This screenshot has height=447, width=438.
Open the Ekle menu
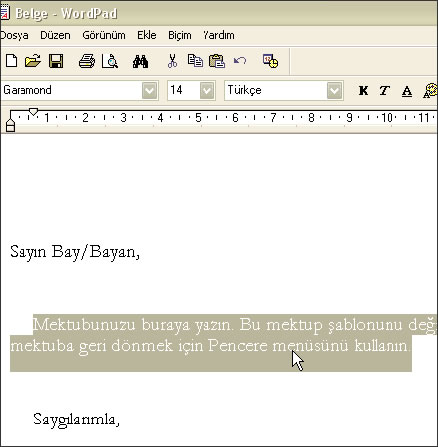pyautogui.click(x=147, y=35)
